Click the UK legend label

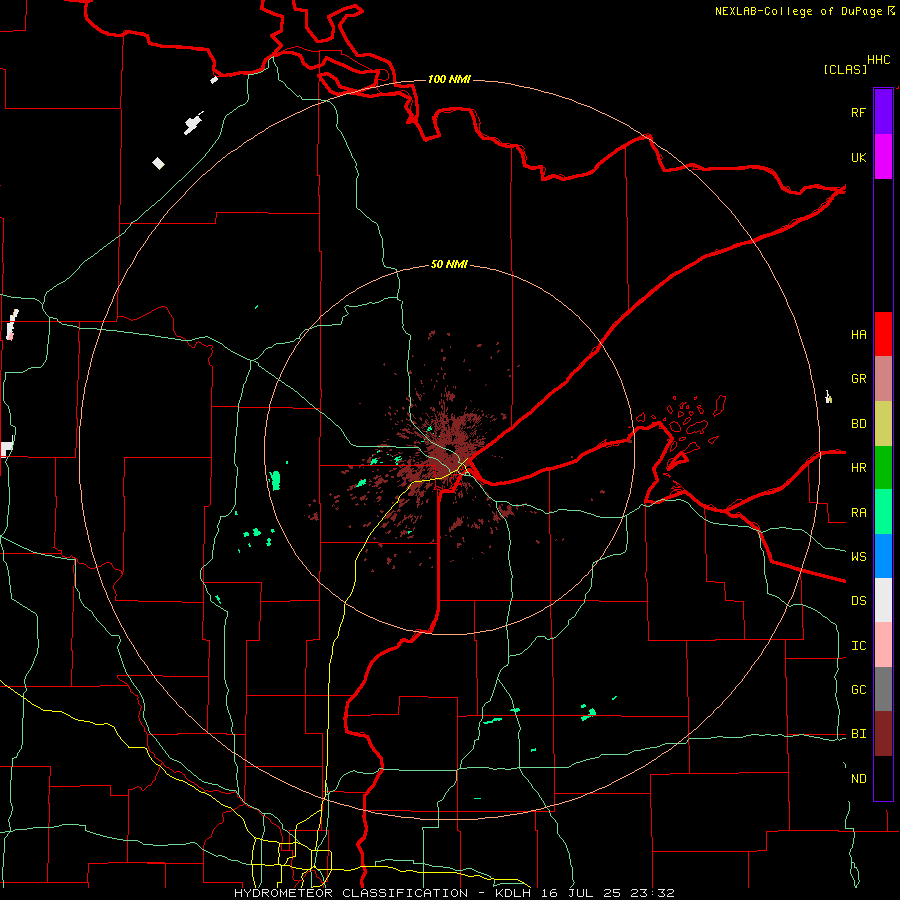[x=858, y=157]
